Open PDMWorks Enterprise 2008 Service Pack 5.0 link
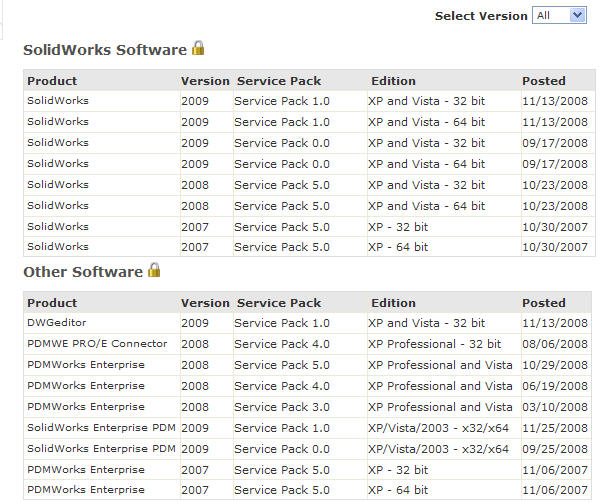The width and height of the screenshot is (605, 503). click(86, 365)
